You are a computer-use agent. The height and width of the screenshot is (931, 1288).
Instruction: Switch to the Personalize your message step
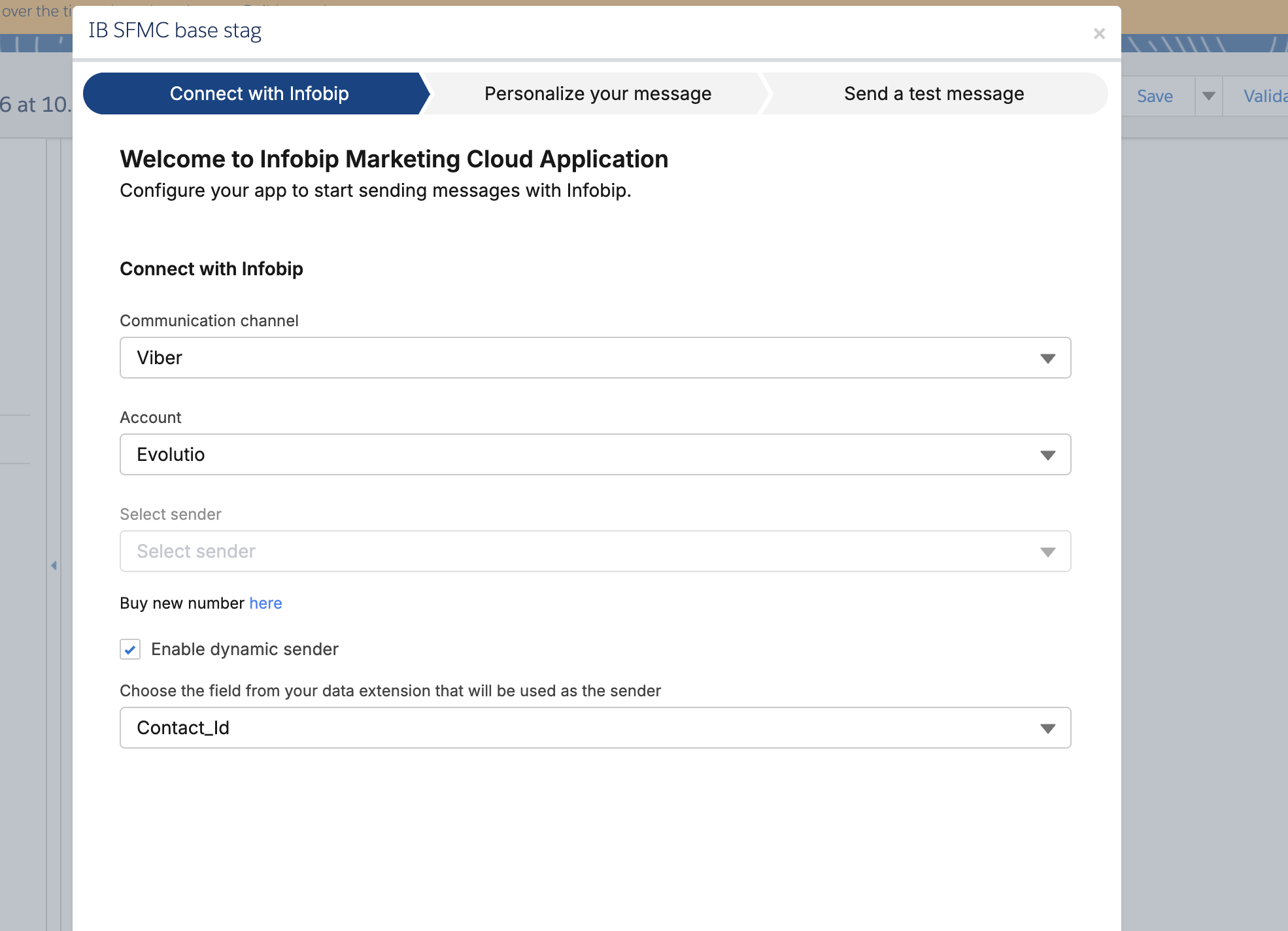[597, 93]
